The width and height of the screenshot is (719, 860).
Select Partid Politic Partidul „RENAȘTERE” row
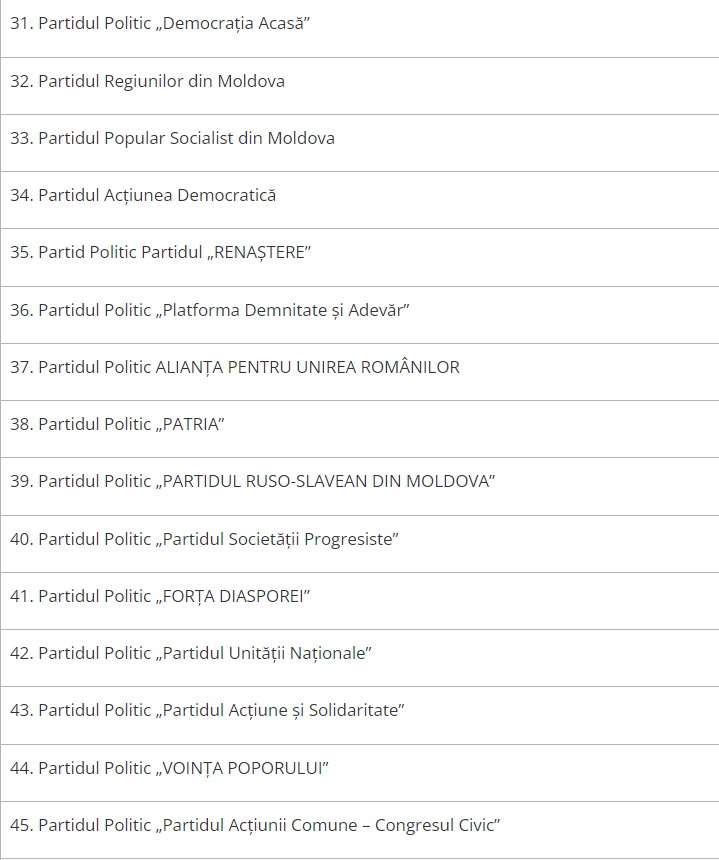coord(360,257)
